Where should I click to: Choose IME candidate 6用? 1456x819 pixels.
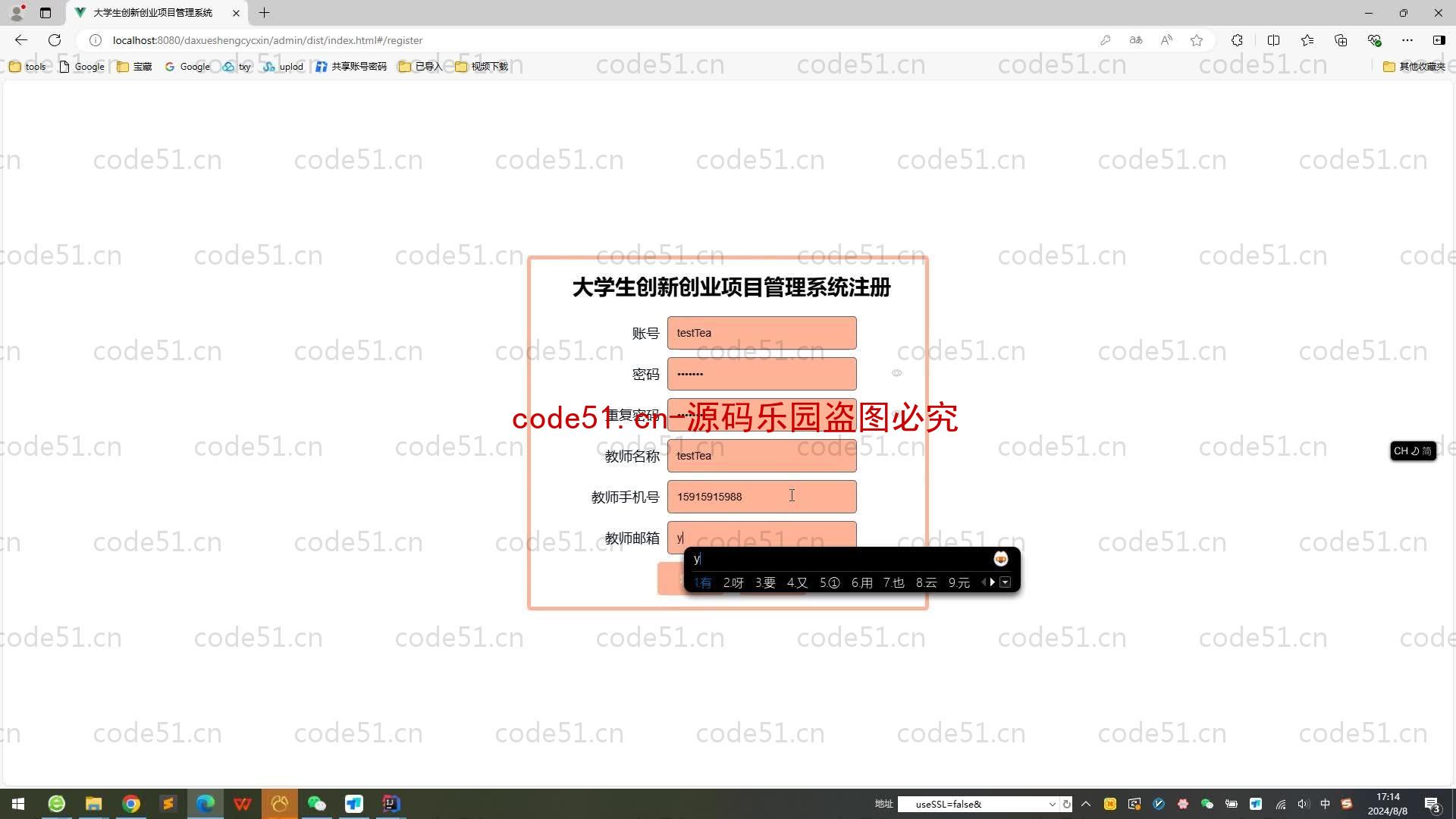(x=861, y=582)
